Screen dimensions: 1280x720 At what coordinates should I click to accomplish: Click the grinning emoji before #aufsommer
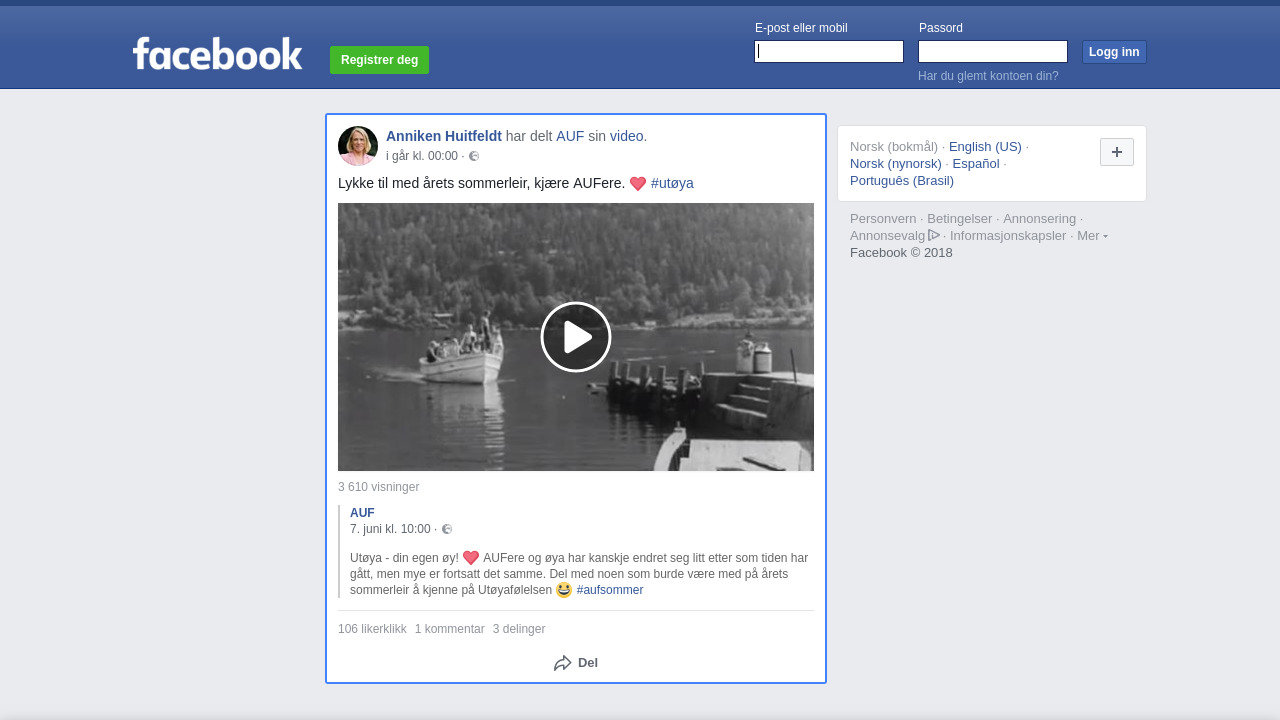564,590
